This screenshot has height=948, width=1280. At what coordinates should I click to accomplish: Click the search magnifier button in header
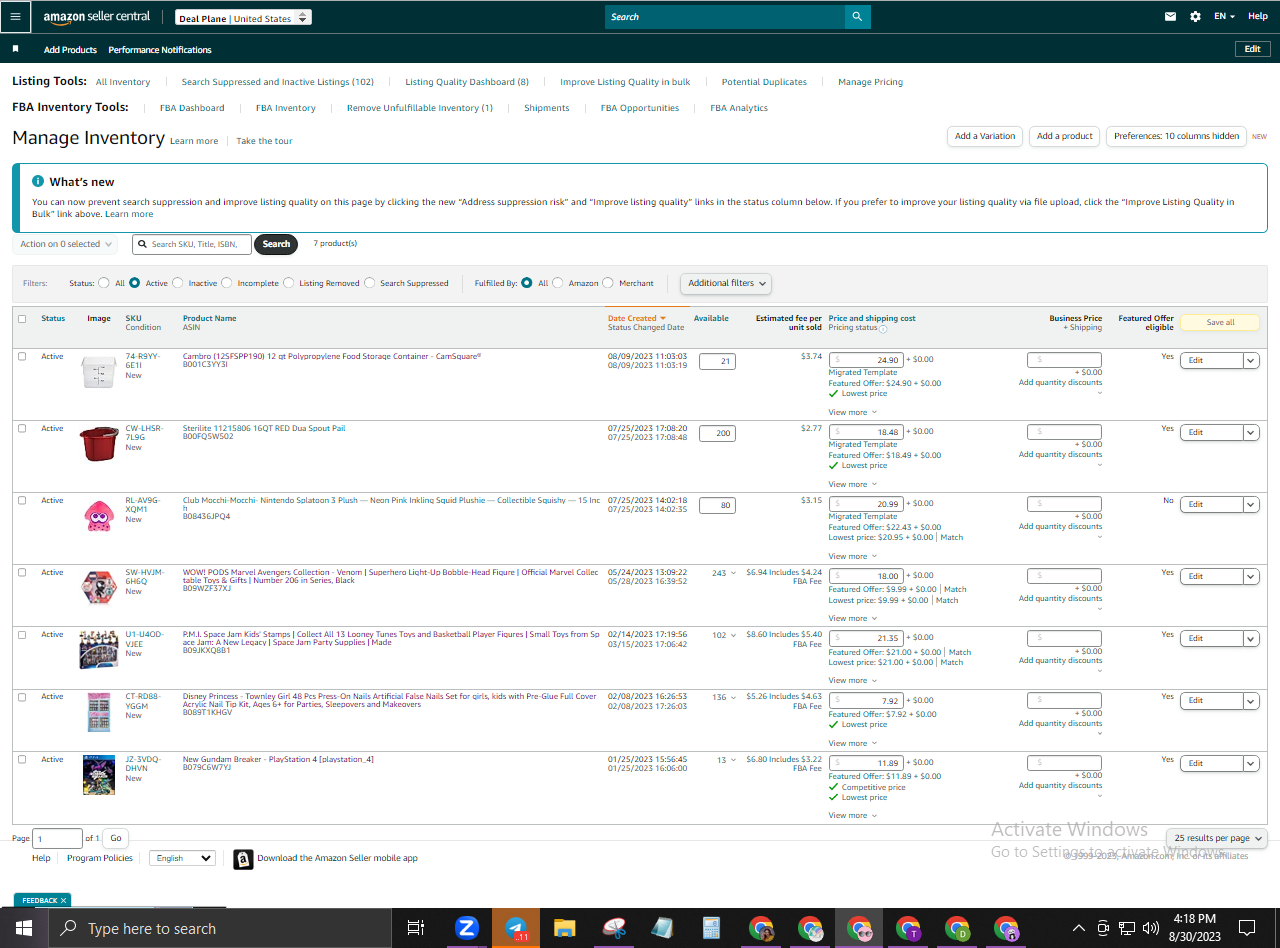click(857, 17)
